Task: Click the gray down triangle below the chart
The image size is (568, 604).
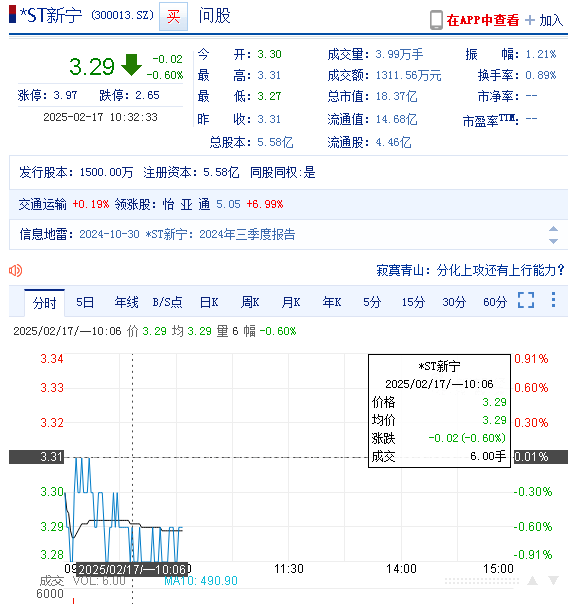Action: point(553,581)
